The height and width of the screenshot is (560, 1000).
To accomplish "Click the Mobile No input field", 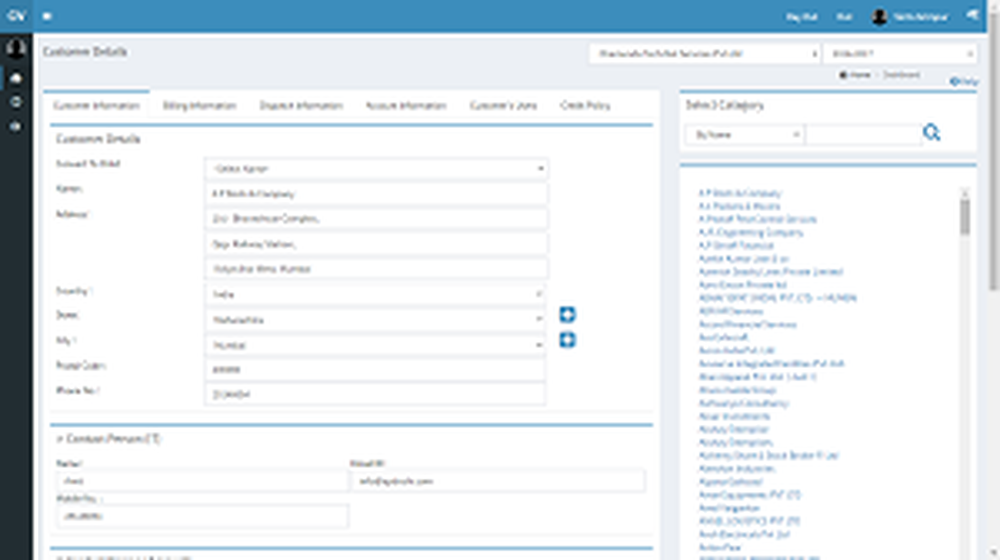I will tap(202, 515).
